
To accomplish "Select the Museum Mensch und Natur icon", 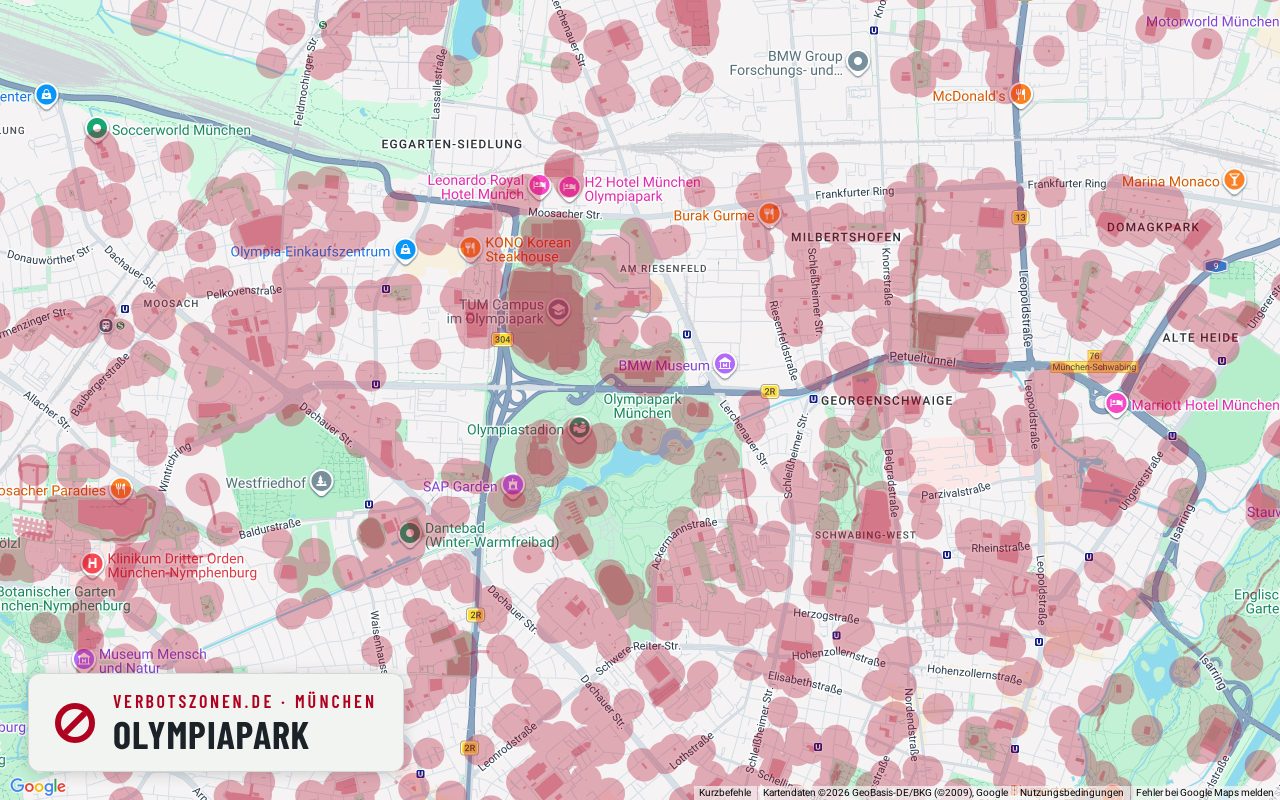I will coord(84,660).
